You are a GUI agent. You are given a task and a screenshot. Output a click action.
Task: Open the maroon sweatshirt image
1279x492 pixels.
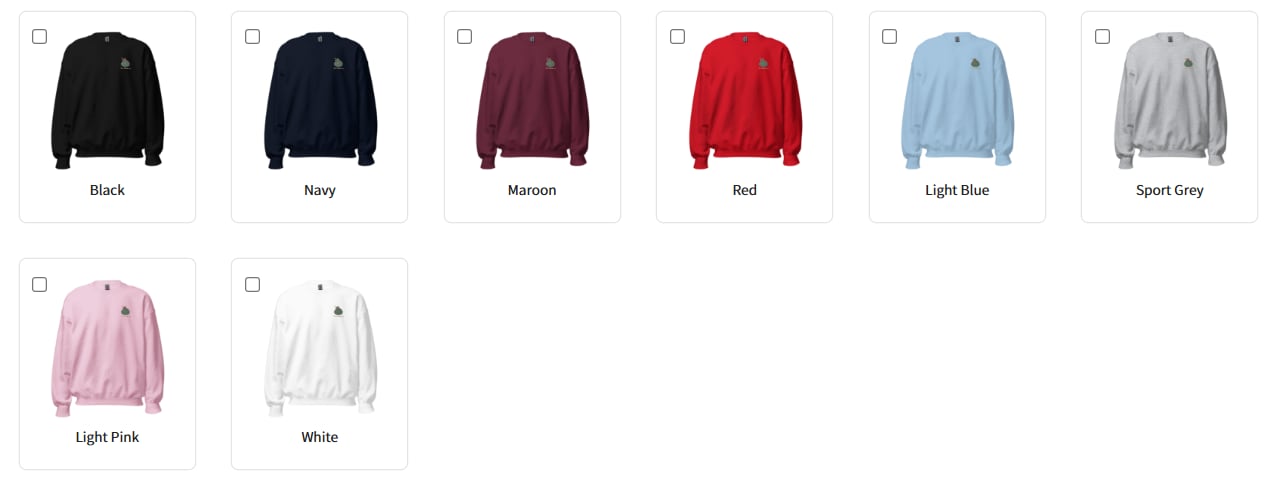[x=532, y=100]
